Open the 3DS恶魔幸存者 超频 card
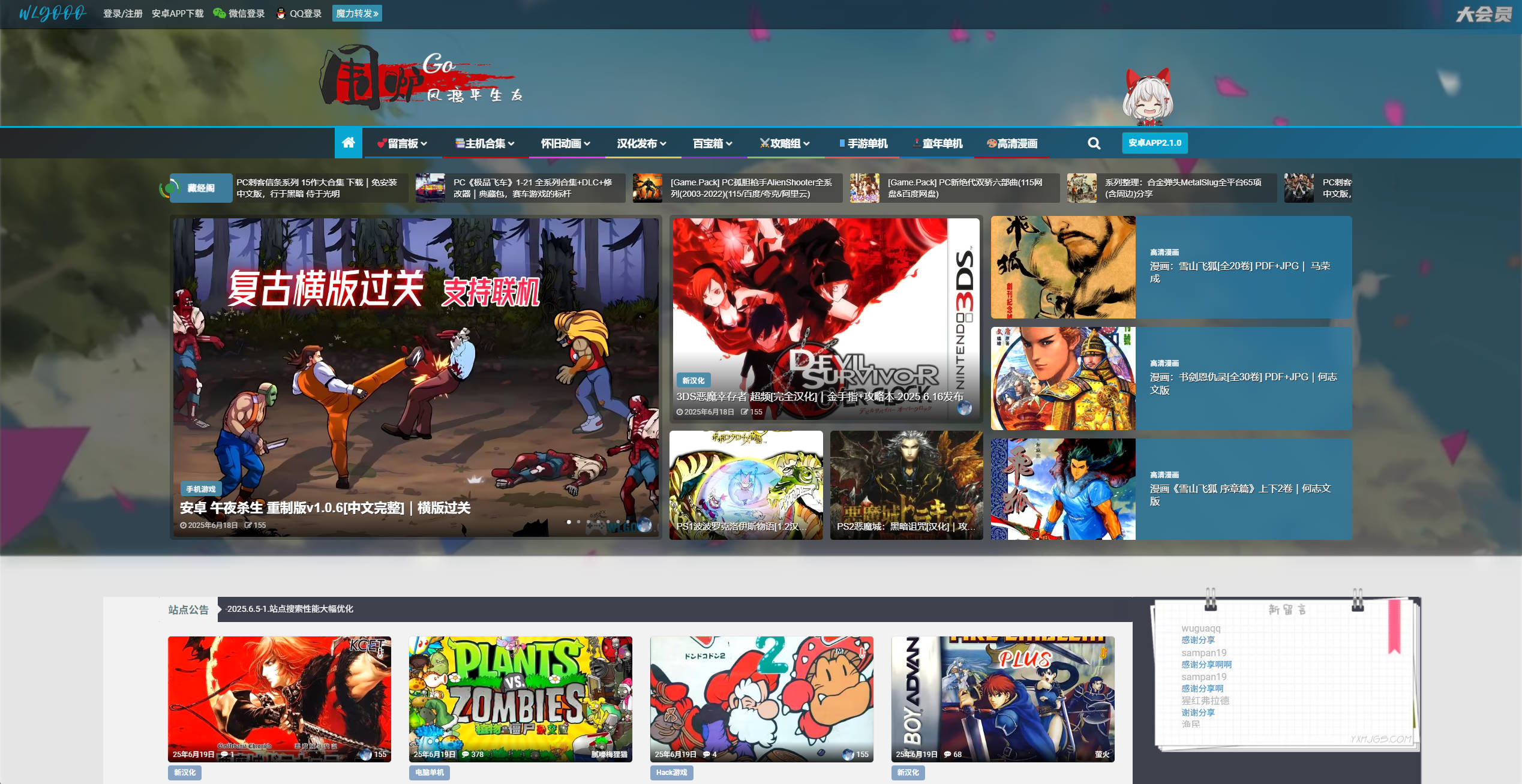Viewport: 1522px width, 784px height. click(x=826, y=319)
